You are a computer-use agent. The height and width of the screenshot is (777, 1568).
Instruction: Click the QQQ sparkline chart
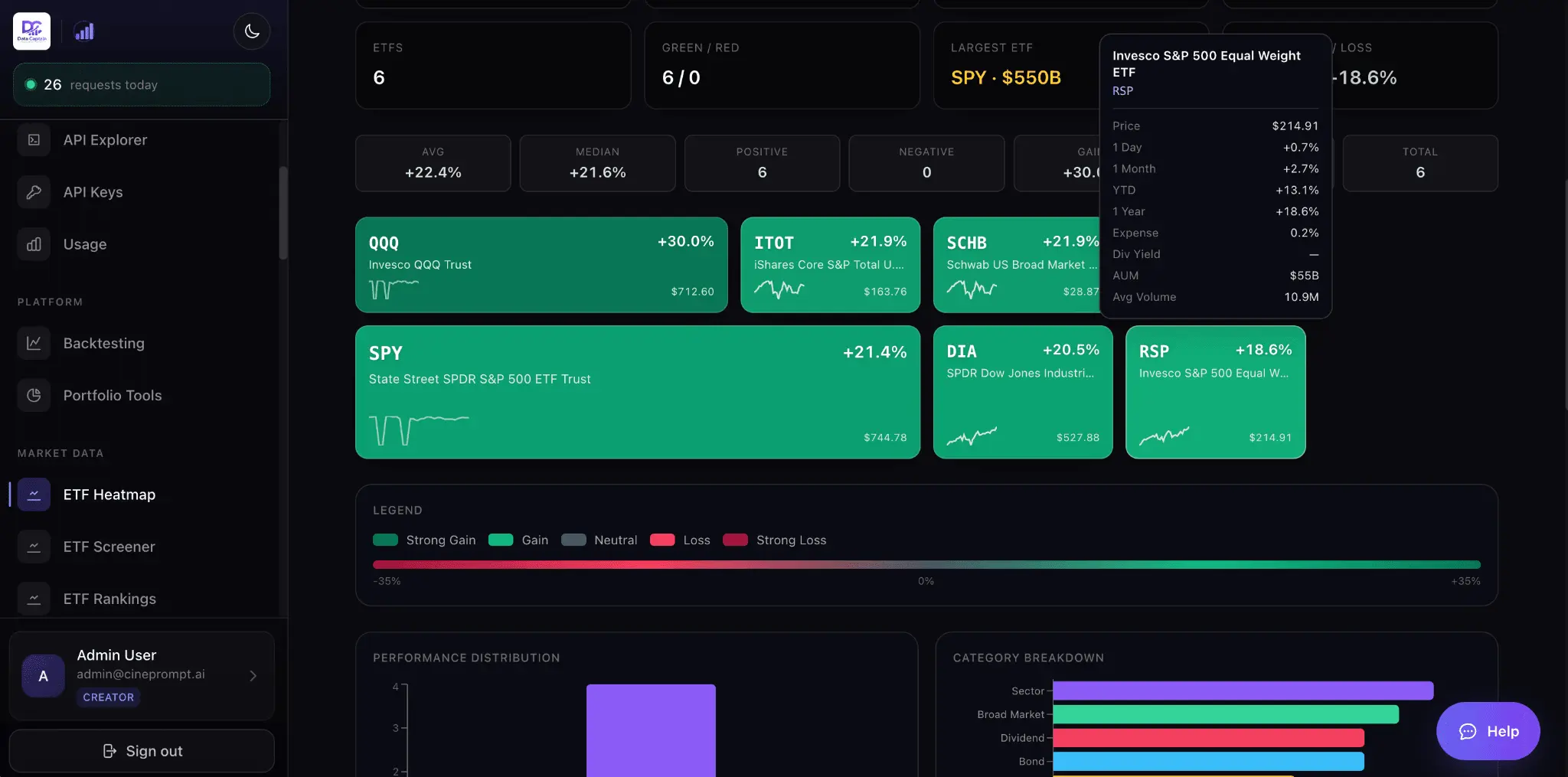(394, 289)
